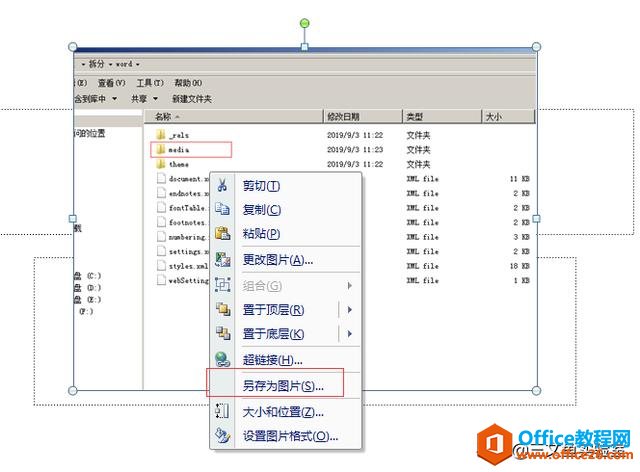Click the settings.xml file icon

point(162,251)
